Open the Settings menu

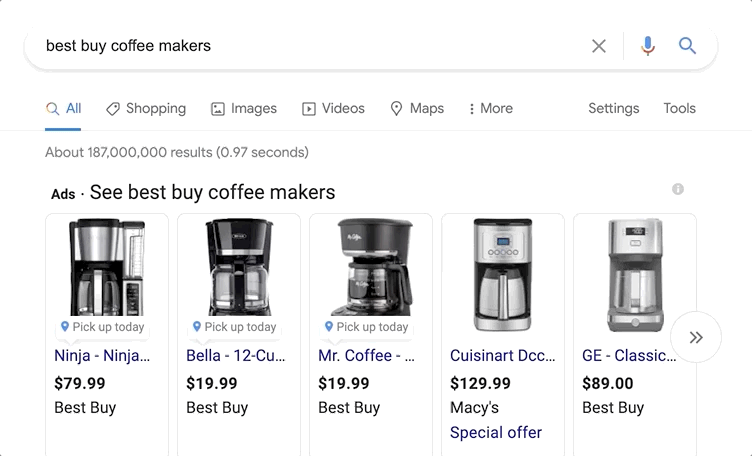613,108
